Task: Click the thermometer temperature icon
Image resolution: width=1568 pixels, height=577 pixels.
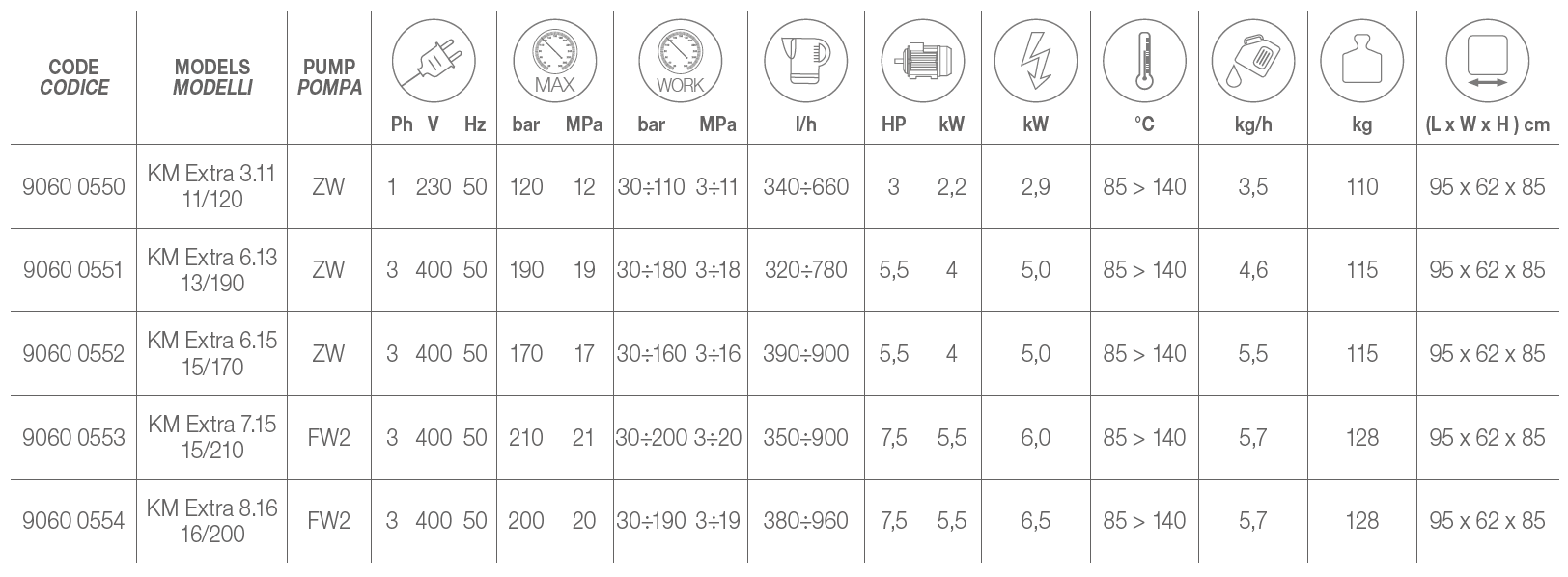Action: point(1144,60)
